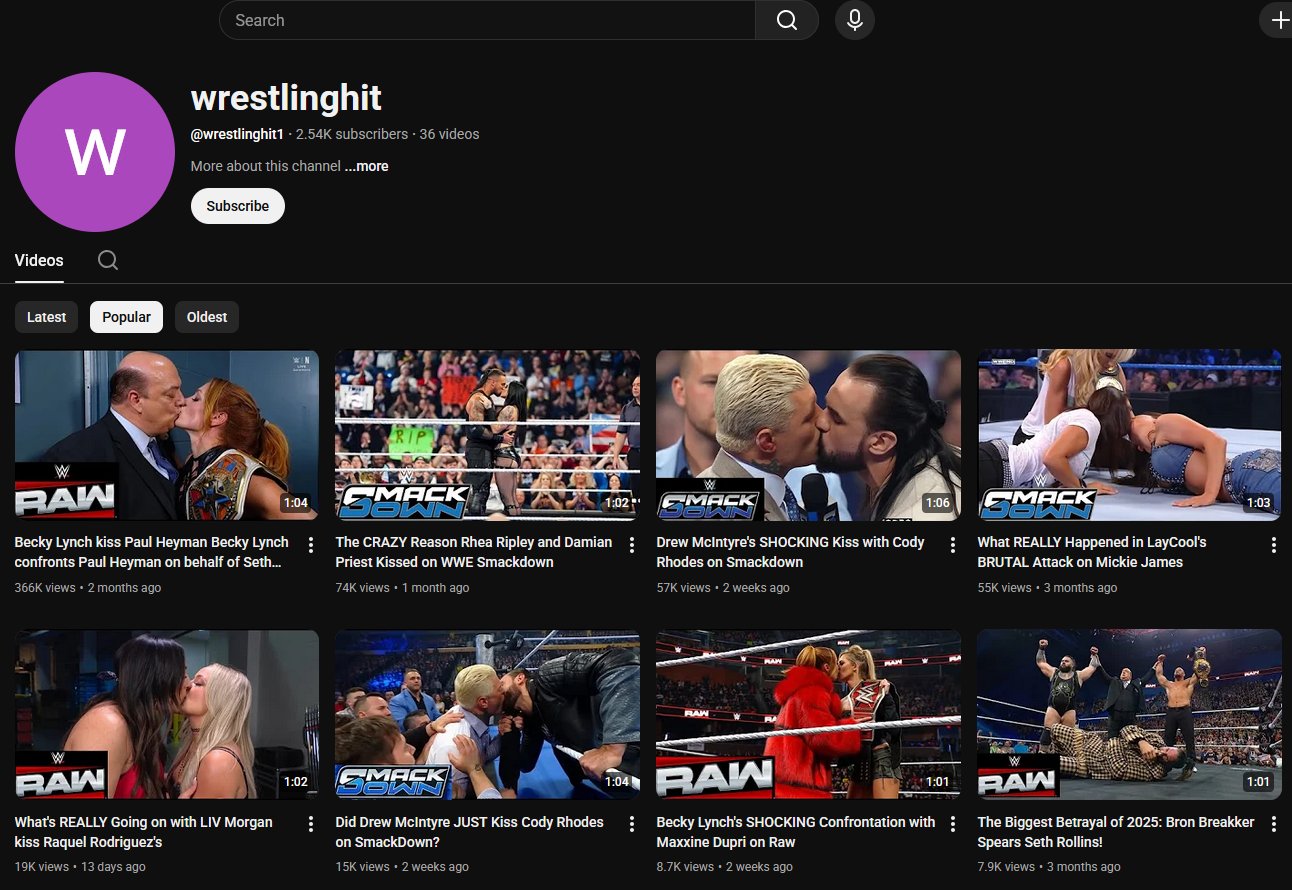Play the Did Drew McIntyre JUST Kiss thumbnail

coord(488,715)
